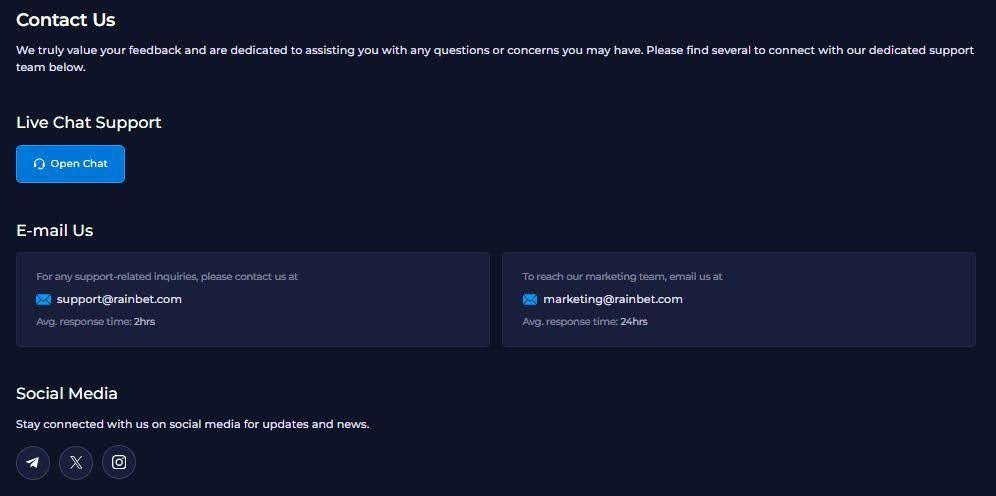Open the Instagram profile icon
996x496 pixels.
119,462
